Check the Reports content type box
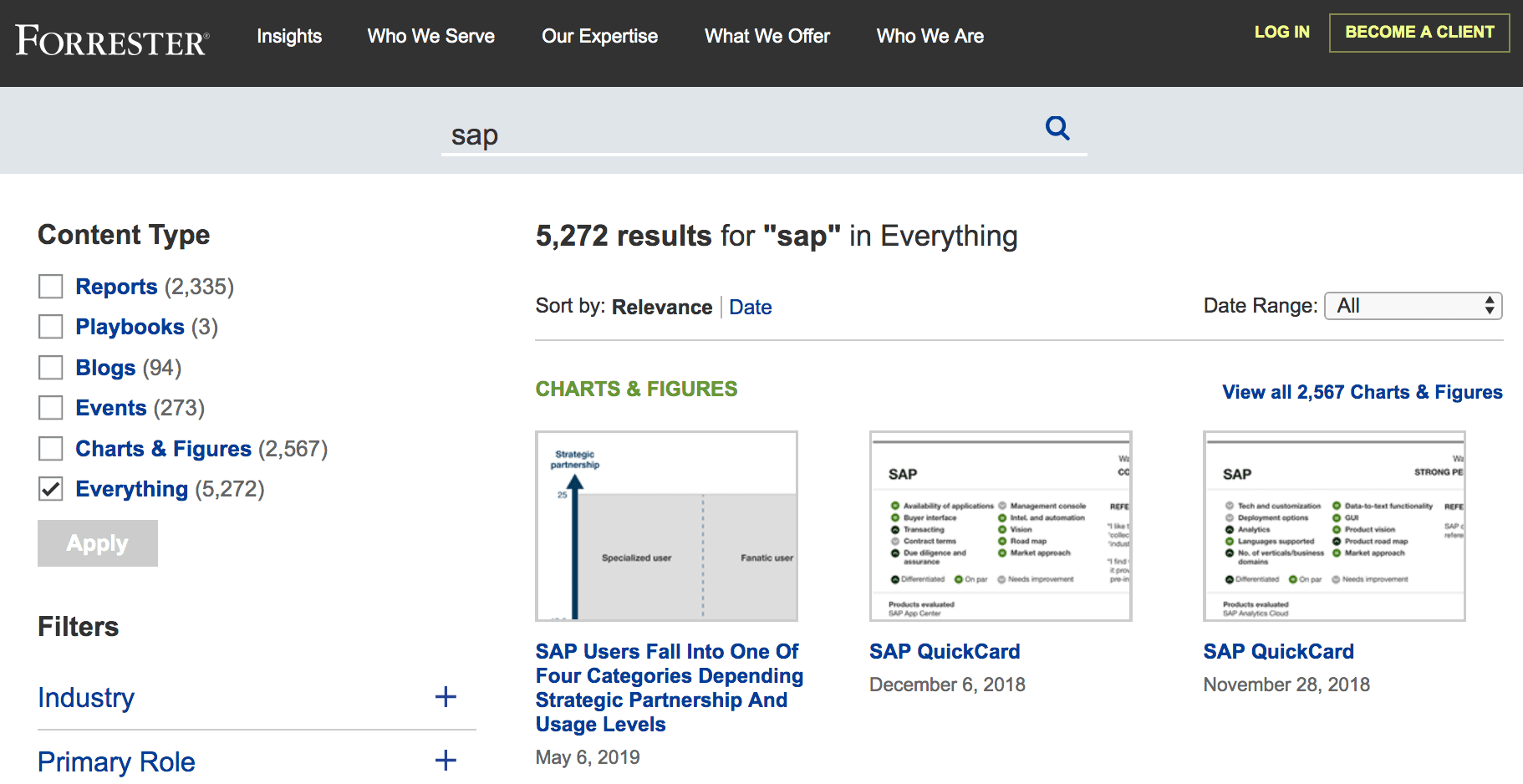Viewport: 1523px width, 784px height. tap(51, 287)
